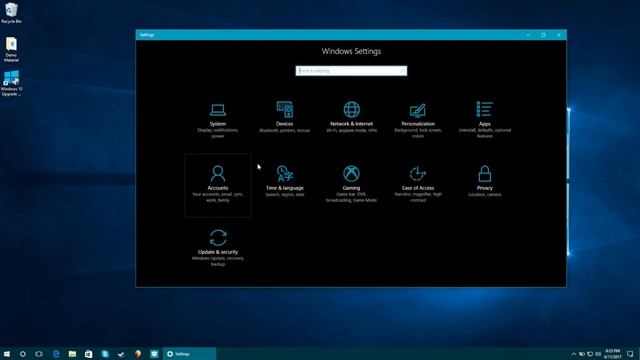Click the search magnifier icon in Settings
This screenshot has height=360, width=640.
(x=402, y=71)
